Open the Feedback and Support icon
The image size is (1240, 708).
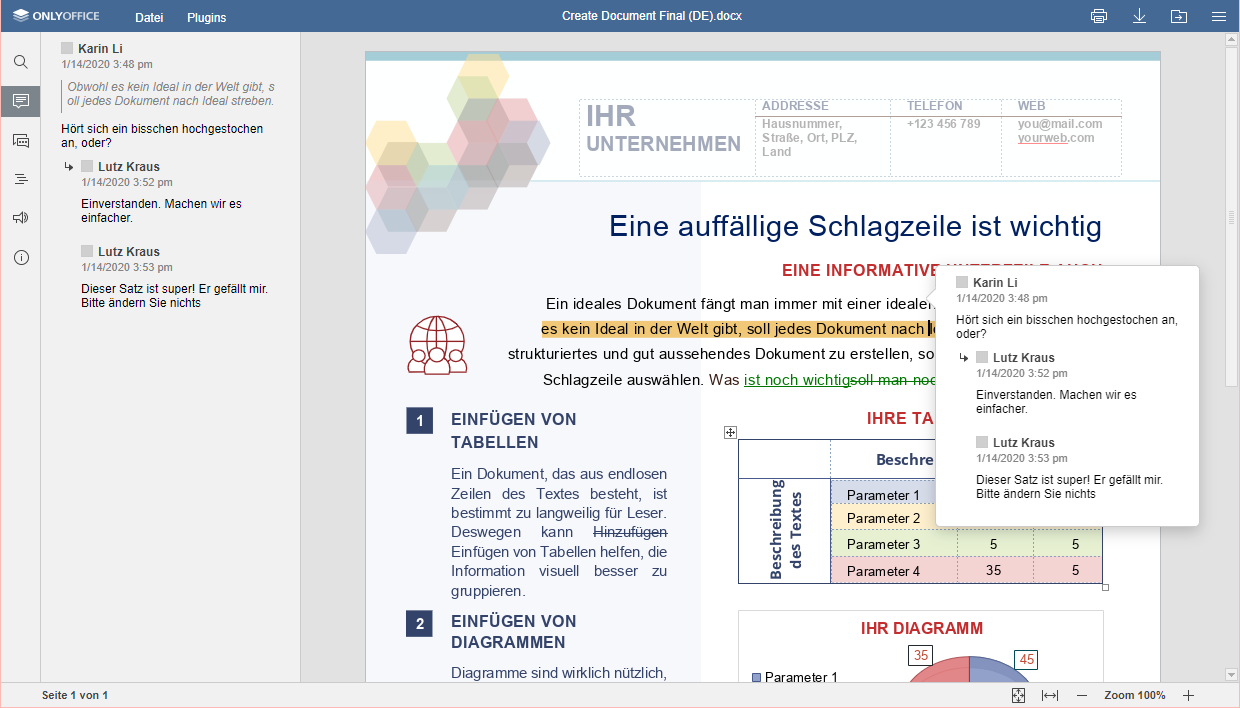[x=20, y=218]
